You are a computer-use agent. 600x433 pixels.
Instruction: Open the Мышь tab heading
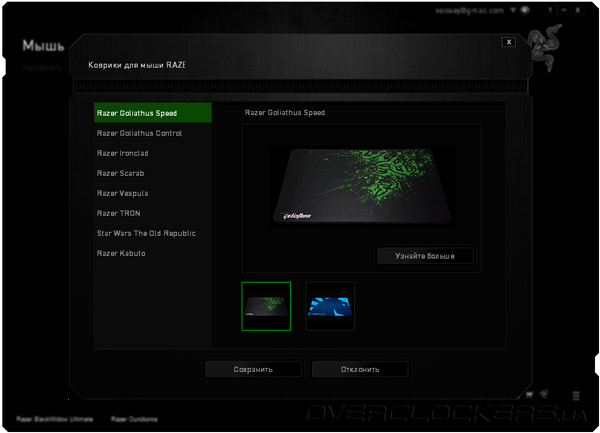tap(43, 46)
